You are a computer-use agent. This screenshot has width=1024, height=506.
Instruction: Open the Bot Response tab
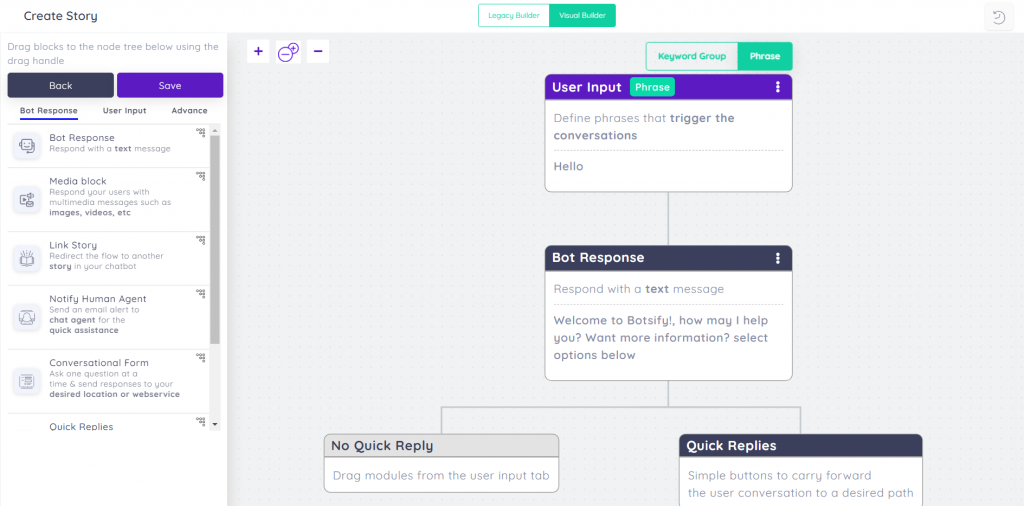pos(48,111)
